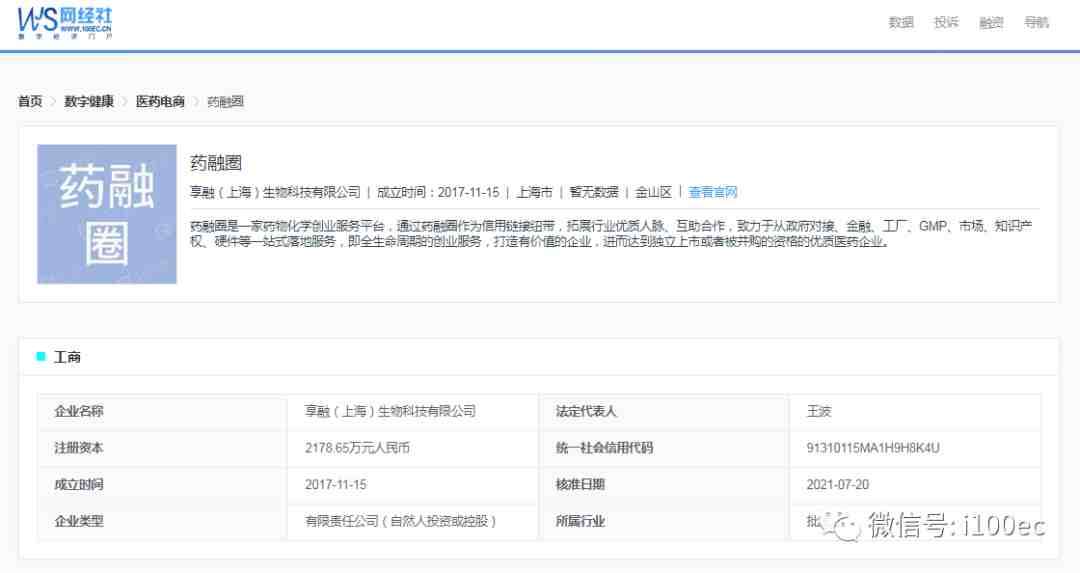Screen dimensions: 1080x573
Task: Click 成立时间：2017-11-15 in header line
Action: click(x=438, y=192)
